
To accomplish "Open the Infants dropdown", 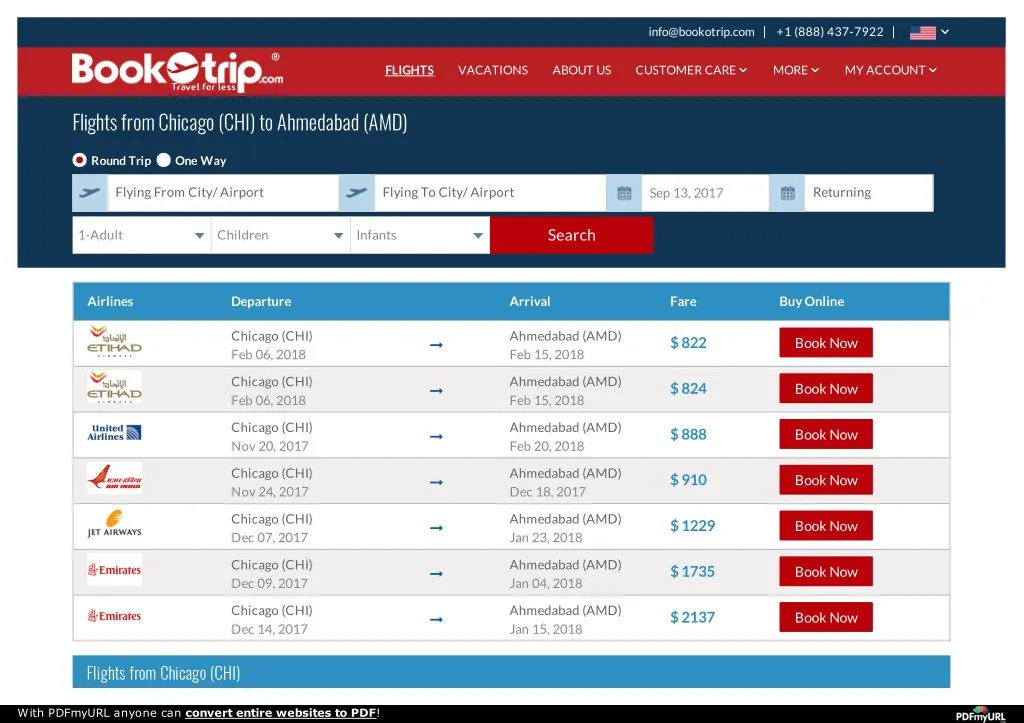I will pos(420,235).
